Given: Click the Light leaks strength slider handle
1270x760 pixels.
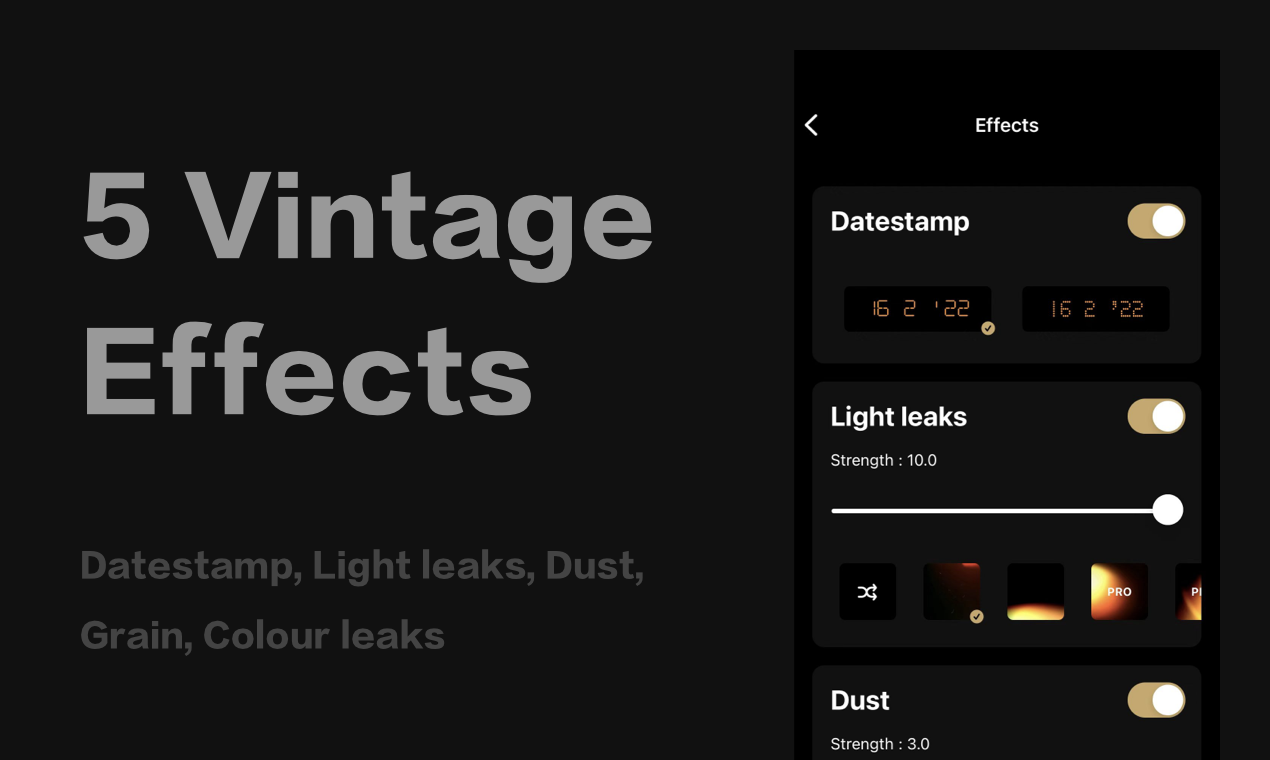Looking at the screenshot, I should (1167, 510).
